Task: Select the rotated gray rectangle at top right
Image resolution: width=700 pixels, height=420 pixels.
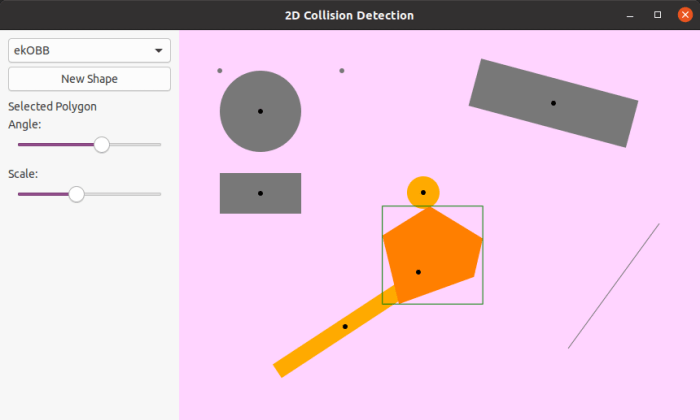Action: (x=553, y=103)
